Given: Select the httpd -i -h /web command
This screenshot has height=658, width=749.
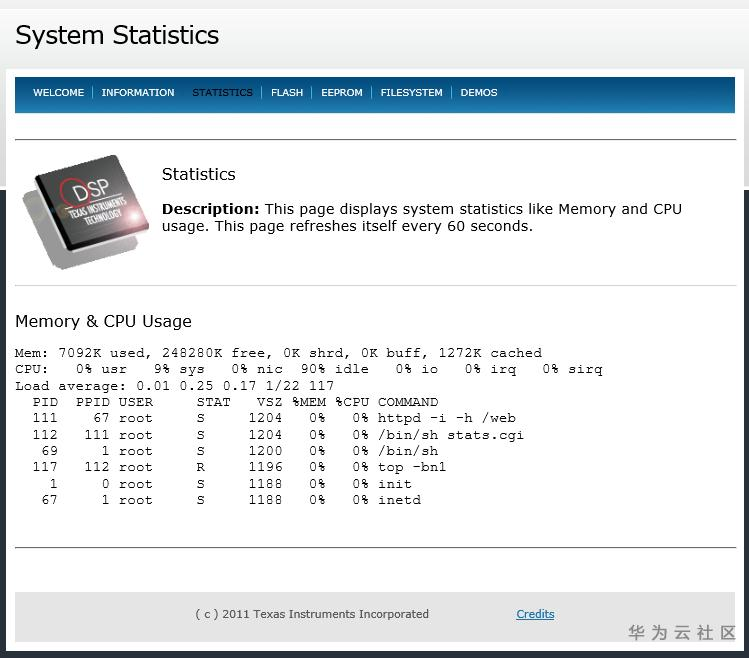Looking at the screenshot, I should [x=447, y=418].
